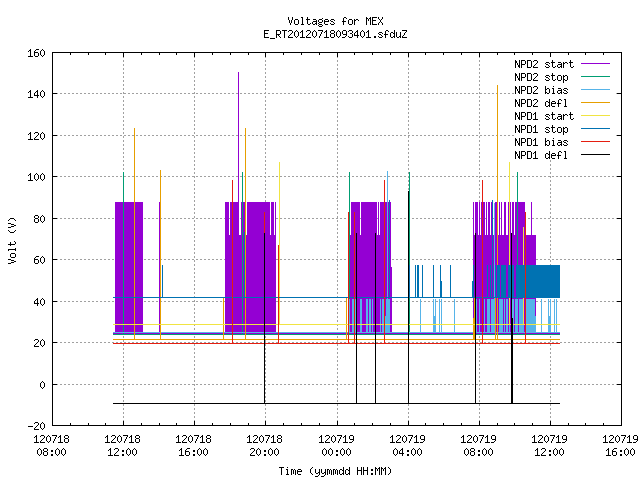Screen dimensions: 640x480
Task: Click the NPD2 stop green legend line
Action: pos(595,77)
